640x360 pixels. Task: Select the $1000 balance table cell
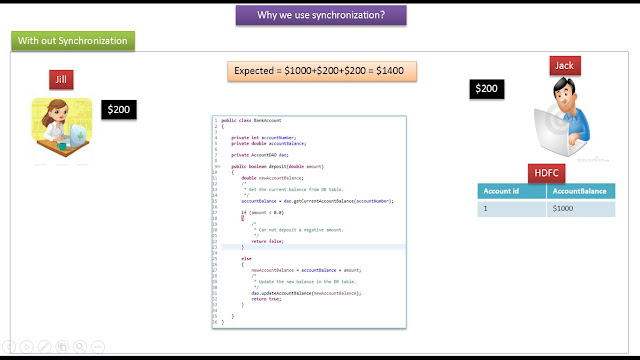tap(581, 209)
